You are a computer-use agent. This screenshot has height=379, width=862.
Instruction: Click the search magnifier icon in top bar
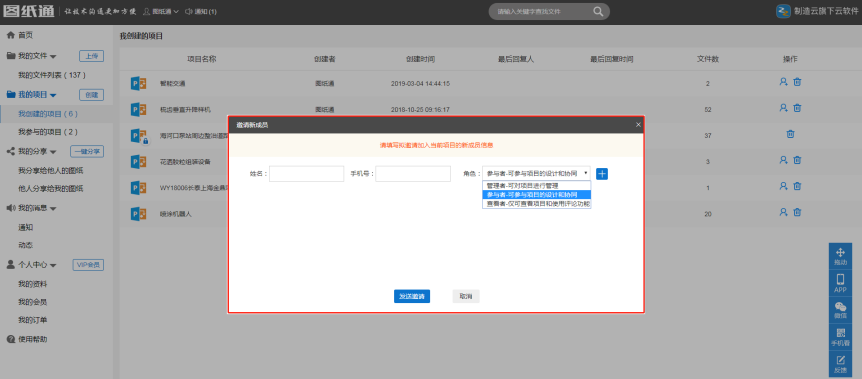pyautogui.click(x=598, y=12)
